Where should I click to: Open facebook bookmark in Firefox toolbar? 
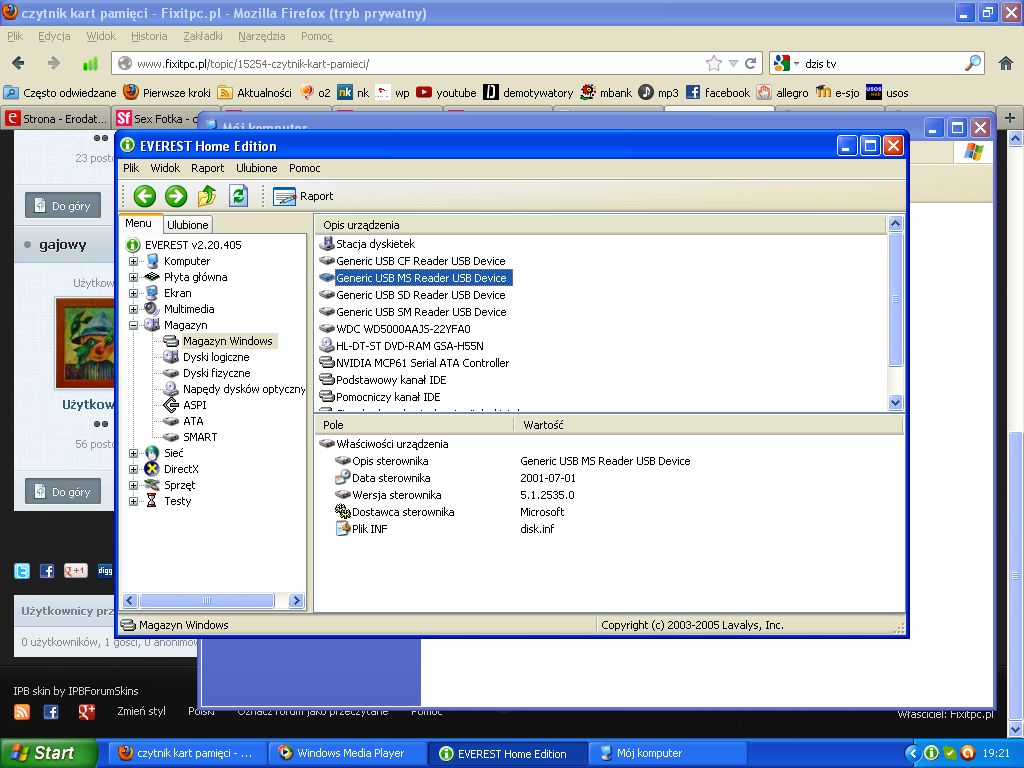point(717,93)
